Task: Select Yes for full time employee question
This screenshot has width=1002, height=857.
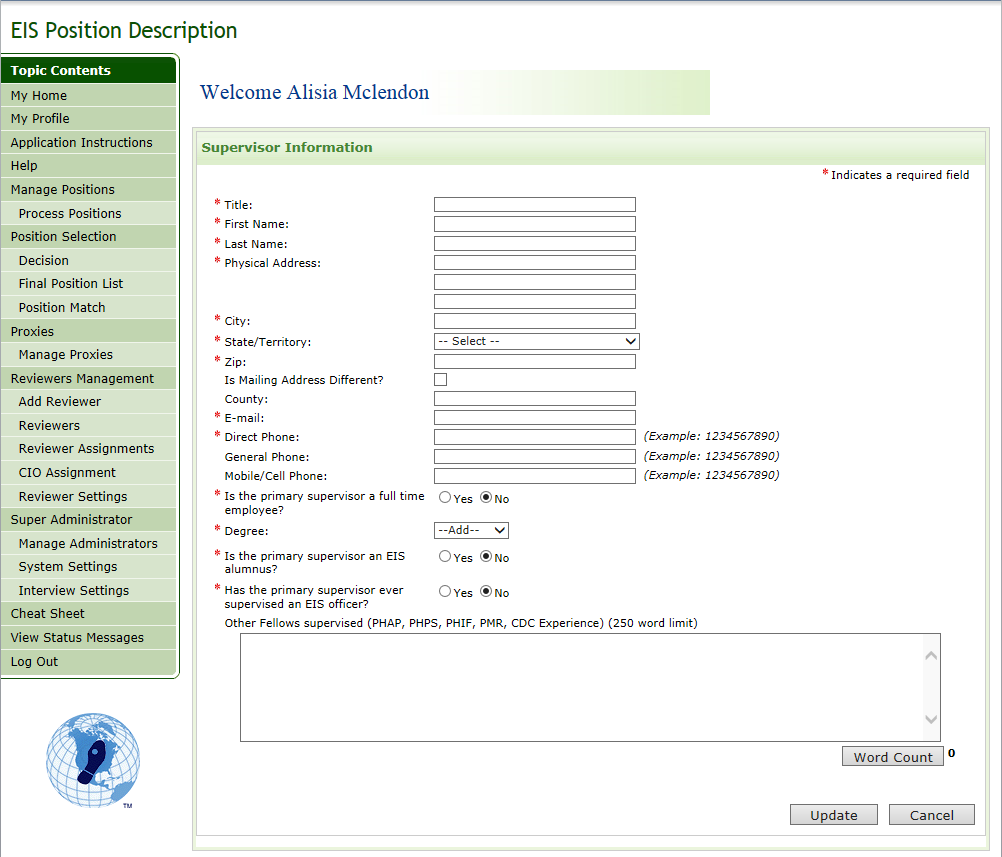Action: [445, 498]
